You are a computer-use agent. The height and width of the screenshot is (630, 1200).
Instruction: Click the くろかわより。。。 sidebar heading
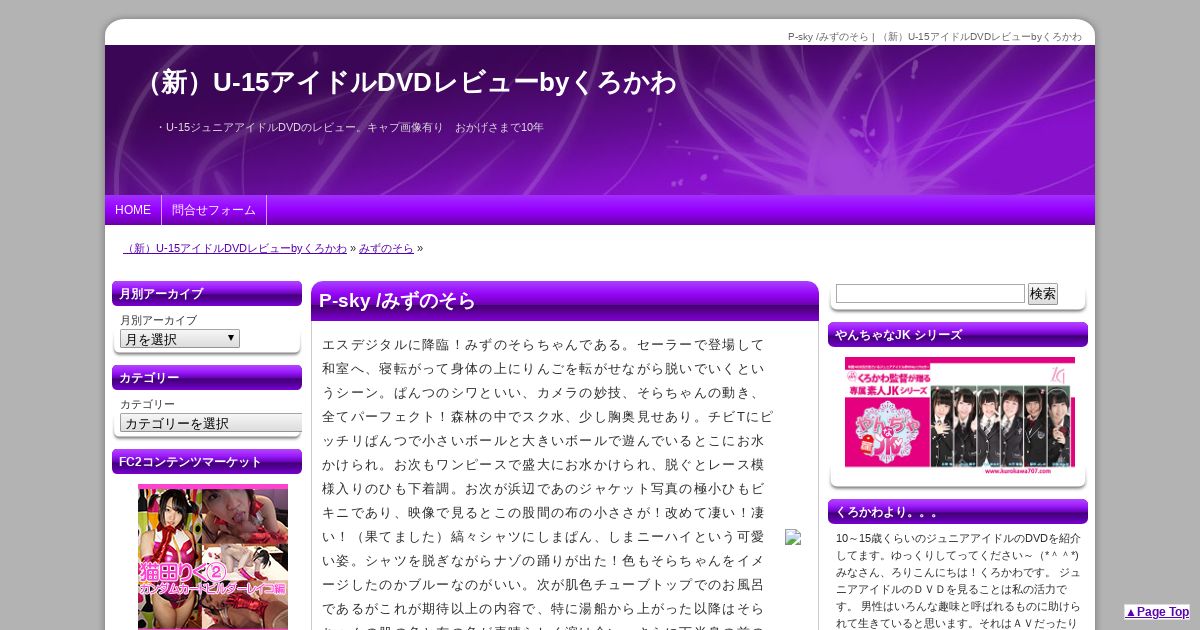tap(958, 512)
